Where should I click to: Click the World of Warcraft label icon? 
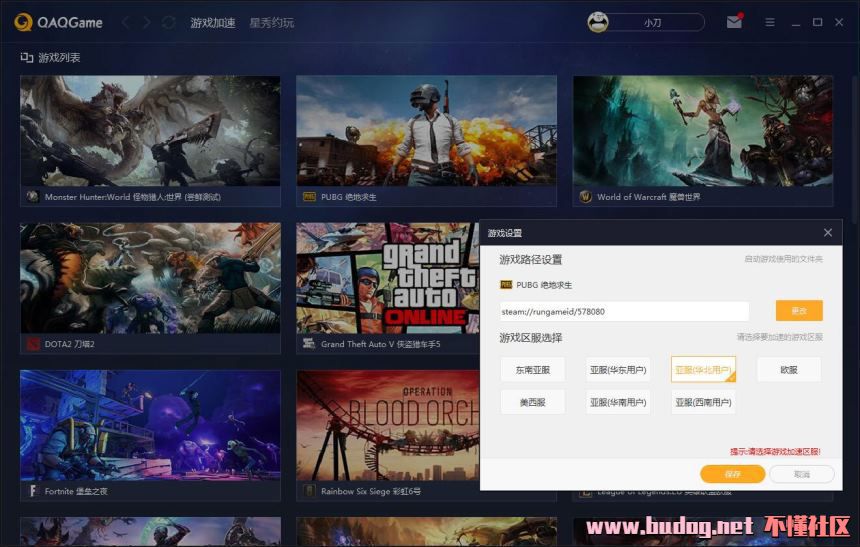[x=585, y=196]
